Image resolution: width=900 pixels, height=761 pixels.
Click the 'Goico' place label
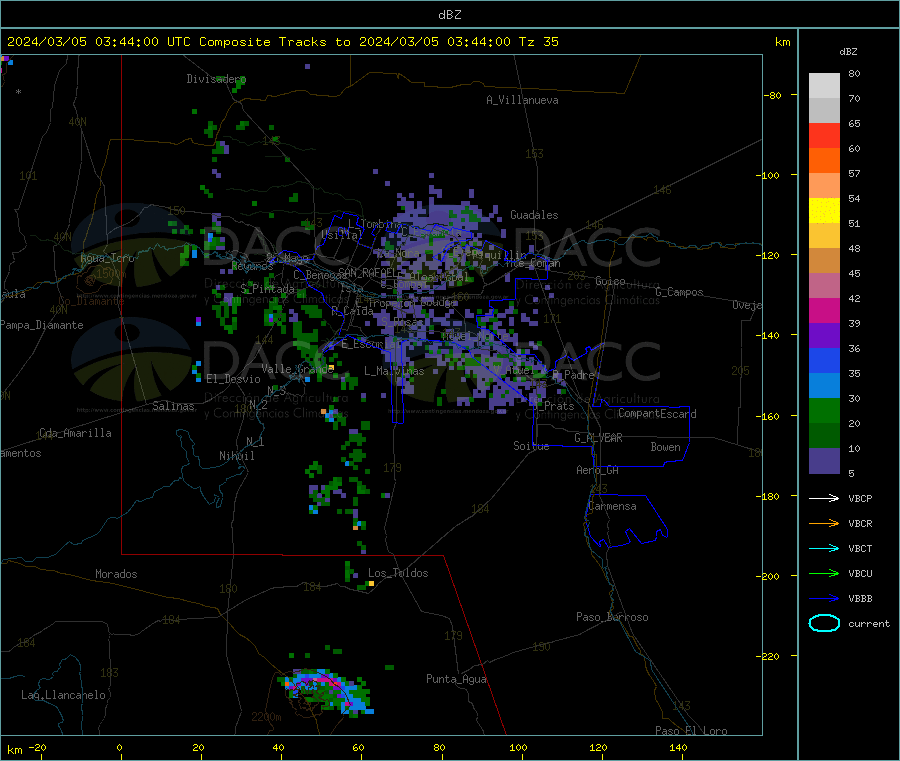(x=610, y=281)
